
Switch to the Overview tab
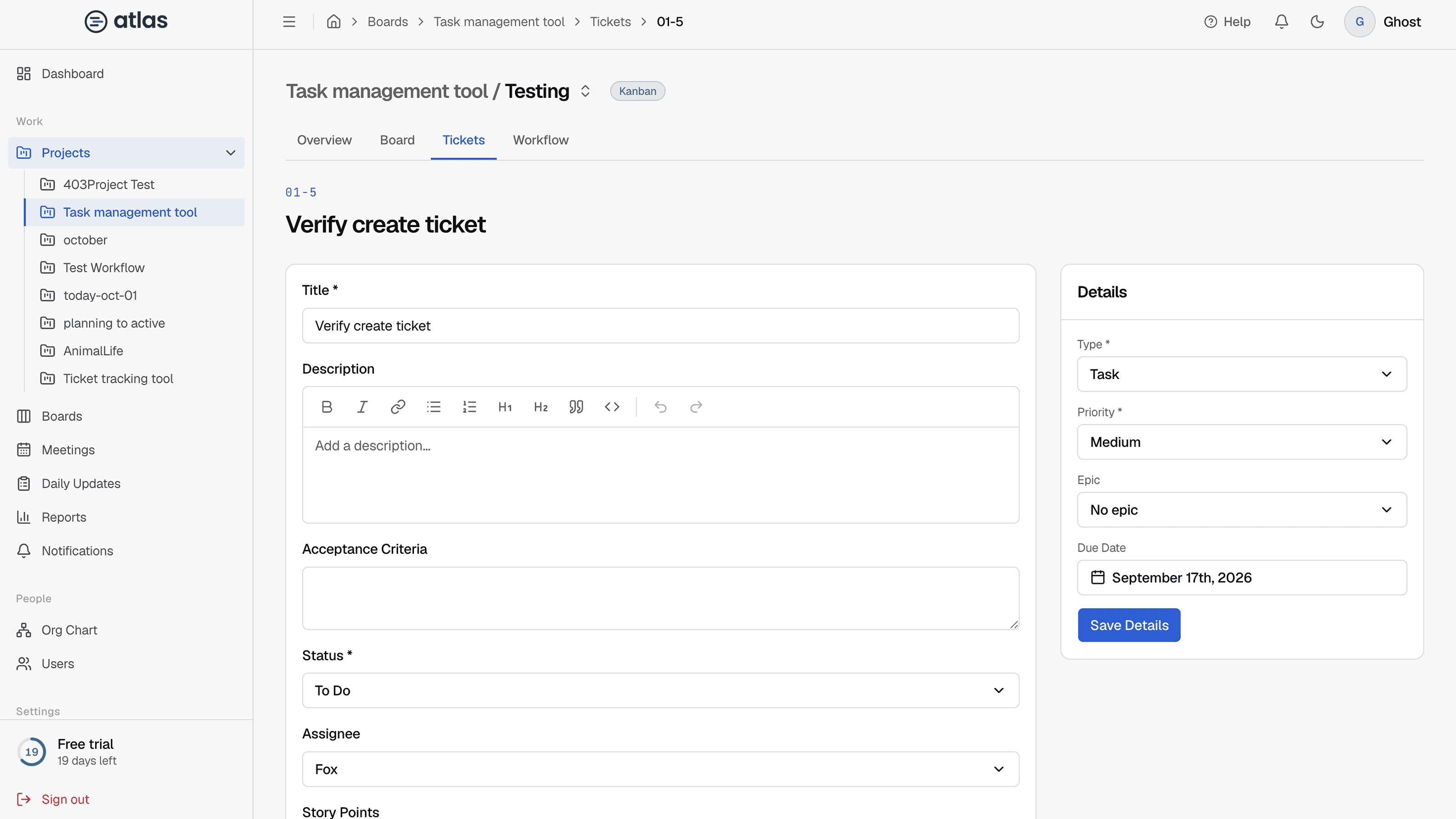(324, 140)
